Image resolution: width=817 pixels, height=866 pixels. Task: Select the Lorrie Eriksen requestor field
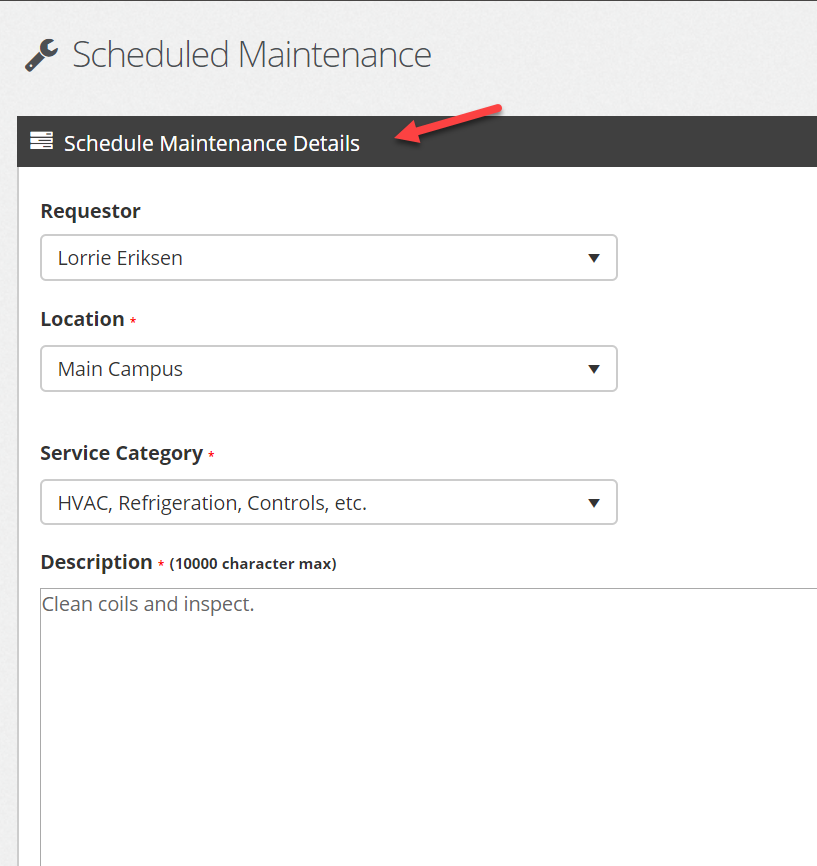(x=329, y=258)
